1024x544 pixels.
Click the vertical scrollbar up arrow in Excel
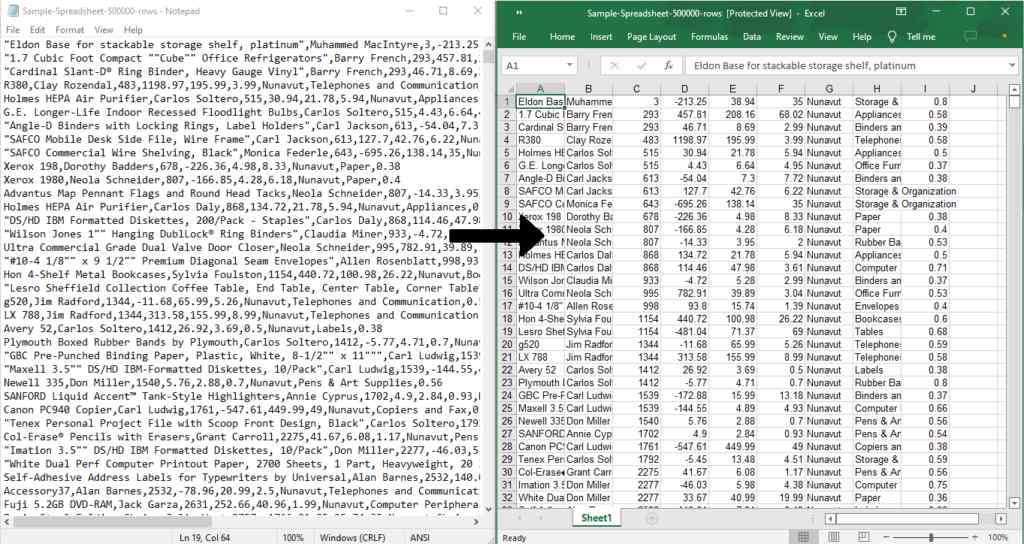(x=1014, y=89)
